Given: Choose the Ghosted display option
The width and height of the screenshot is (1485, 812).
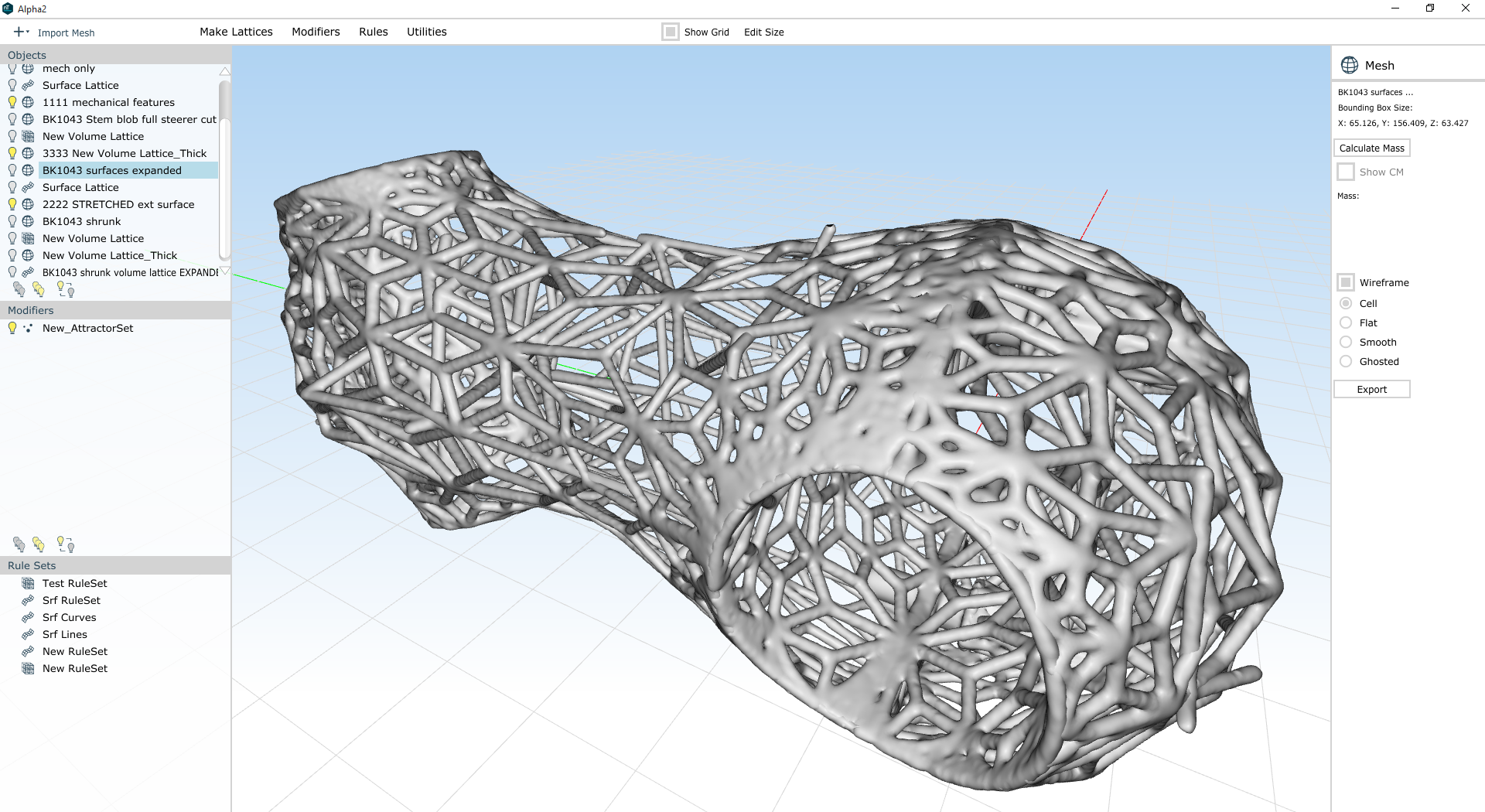Looking at the screenshot, I should (x=1346, y=361).
